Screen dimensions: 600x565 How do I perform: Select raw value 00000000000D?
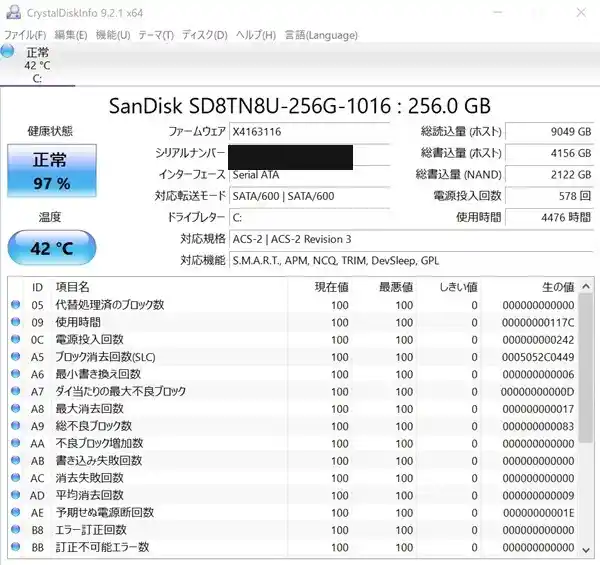[x=538, y=392]
